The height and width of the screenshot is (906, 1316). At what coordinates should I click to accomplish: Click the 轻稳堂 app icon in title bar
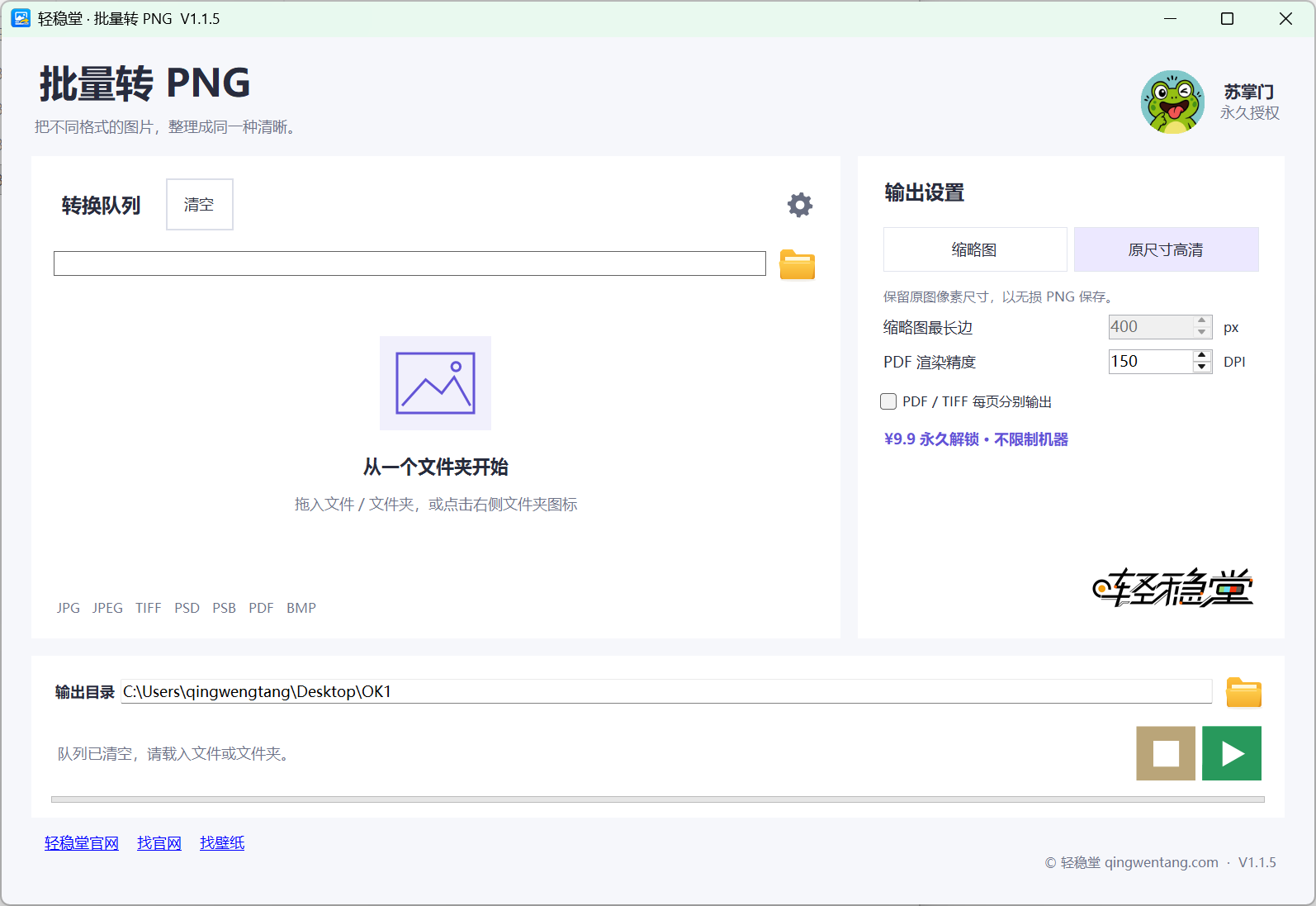[x=21, y=18]
